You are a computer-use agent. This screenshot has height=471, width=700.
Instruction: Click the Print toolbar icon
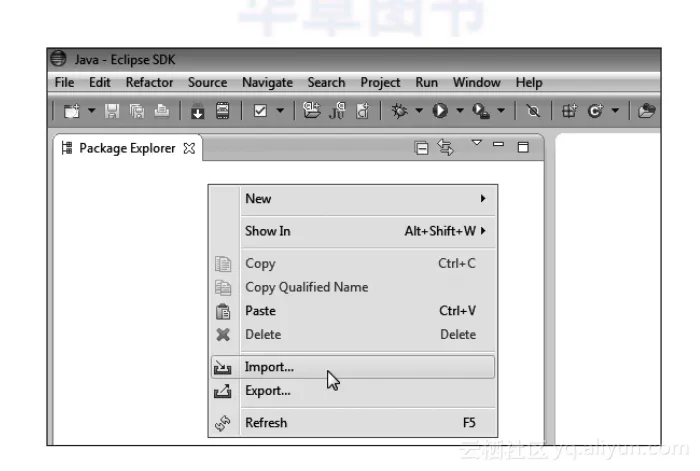162,111
